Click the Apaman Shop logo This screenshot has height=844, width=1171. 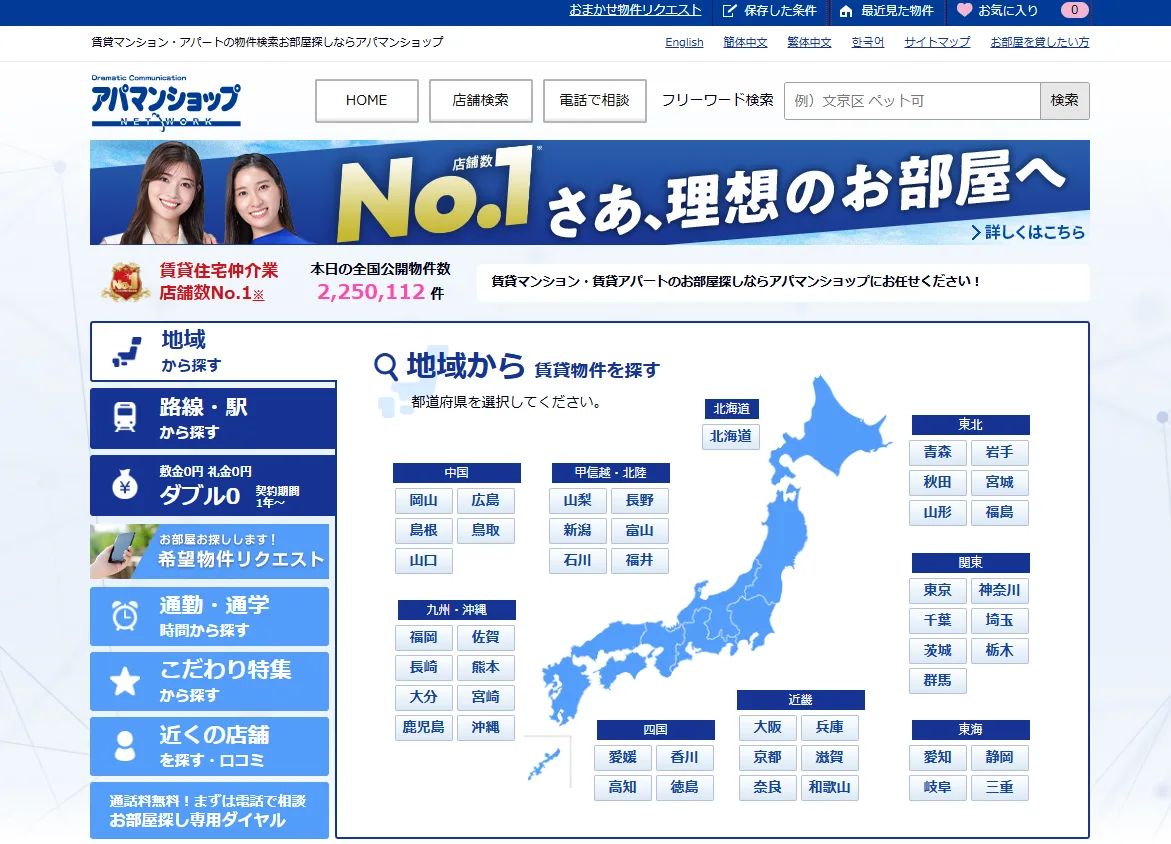click(x=166, y=103)
